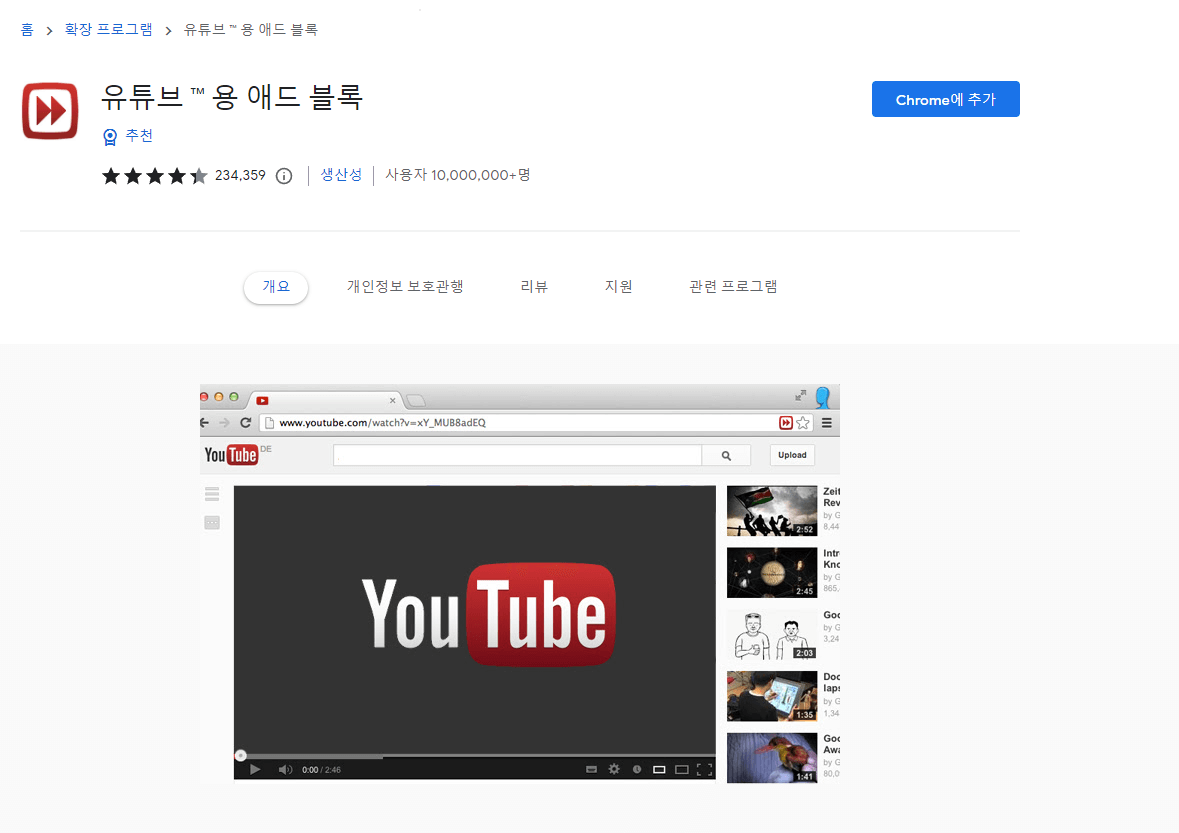
Task: Mute the video by clicking the speaker icon
Action: (x=284, y=769)
